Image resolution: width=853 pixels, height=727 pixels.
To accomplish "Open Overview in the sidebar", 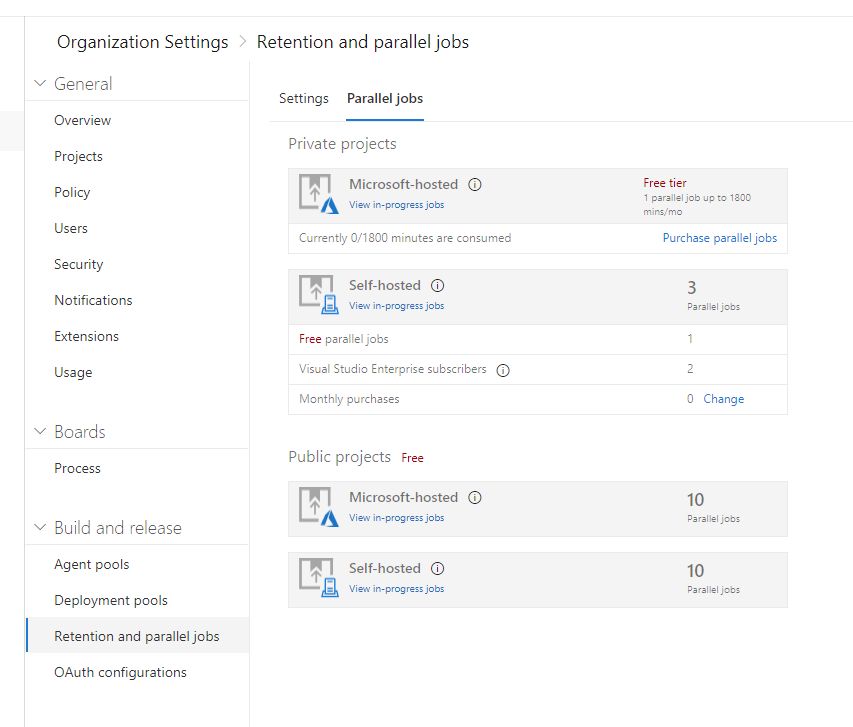I will 83,120.
